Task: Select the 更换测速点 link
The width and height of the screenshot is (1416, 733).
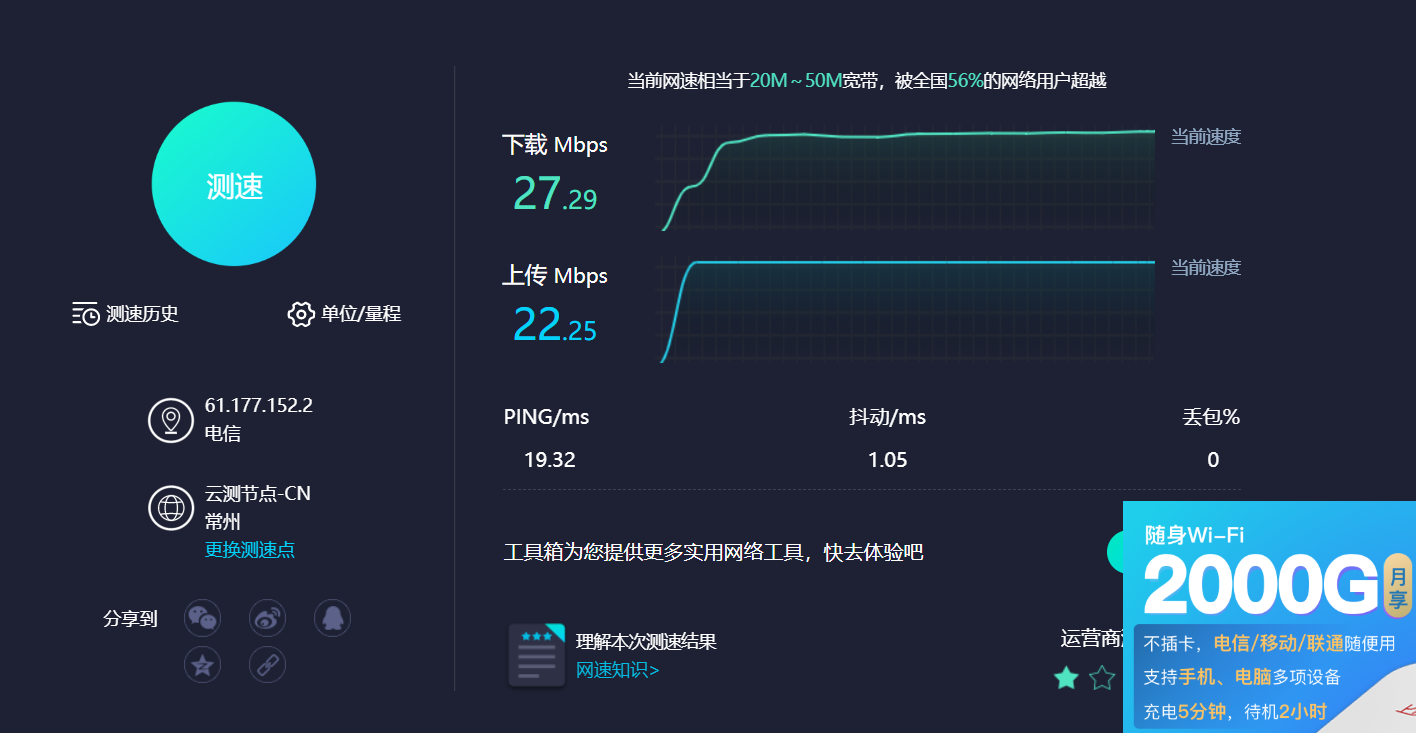Action: [x=250, y=550]
